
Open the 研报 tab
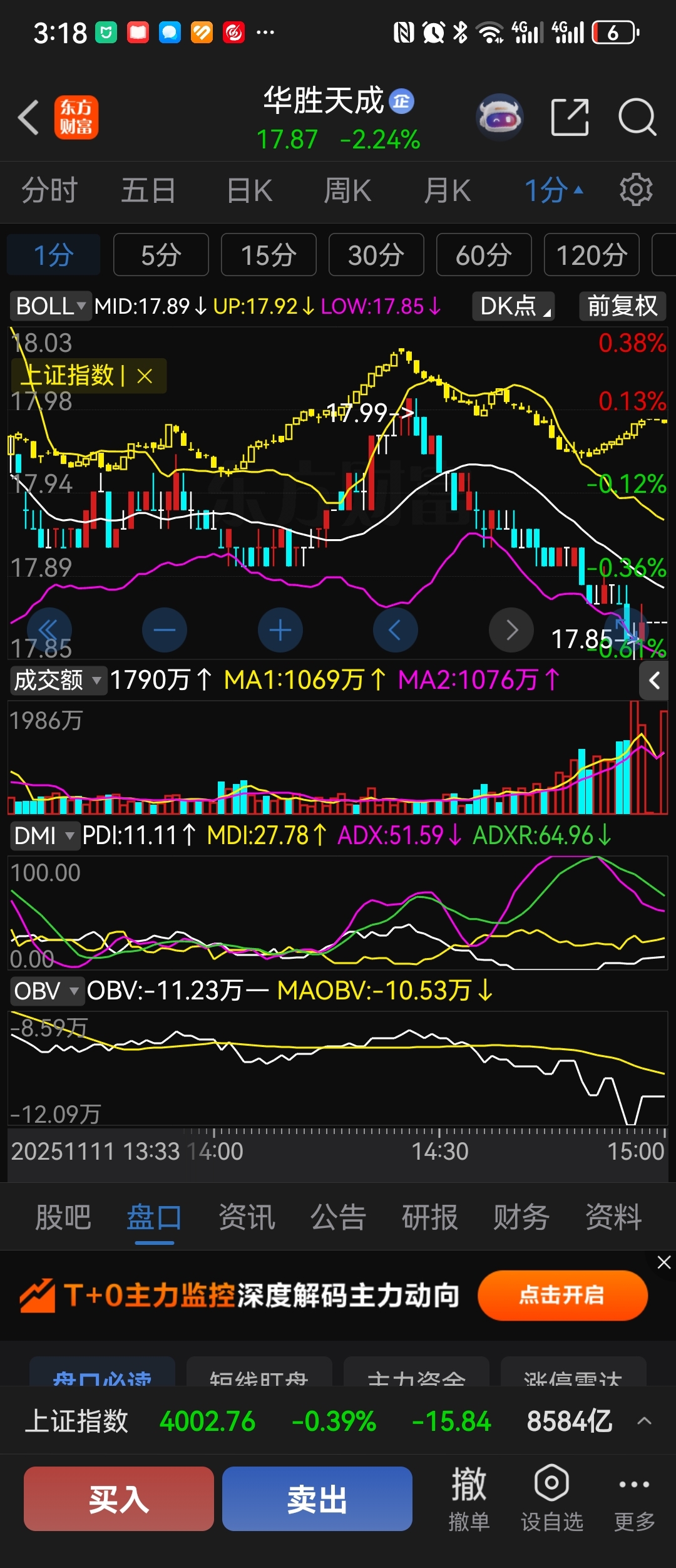click(430, 1217)
